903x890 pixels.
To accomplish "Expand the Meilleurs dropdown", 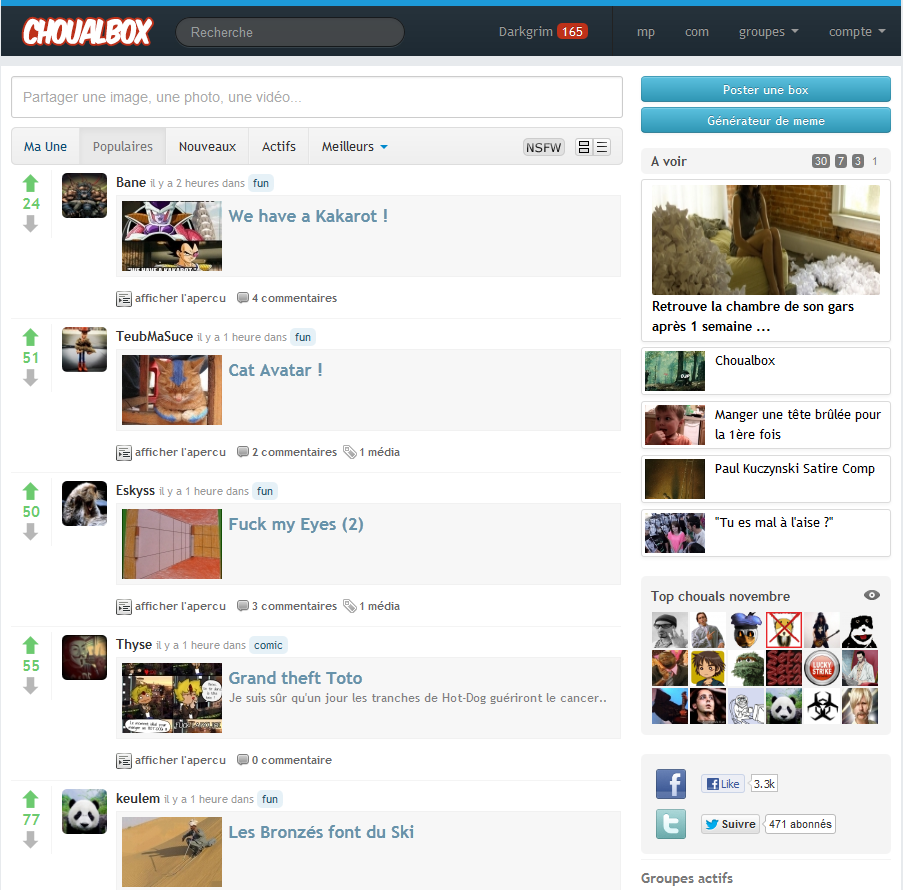I will pyautogui.click(x=354, y=147).
